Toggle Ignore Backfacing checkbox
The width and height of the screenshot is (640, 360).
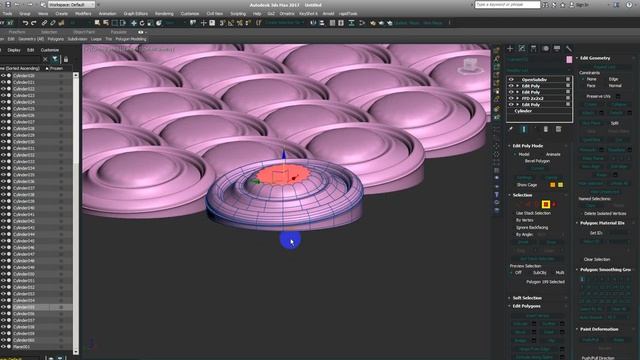513,227
